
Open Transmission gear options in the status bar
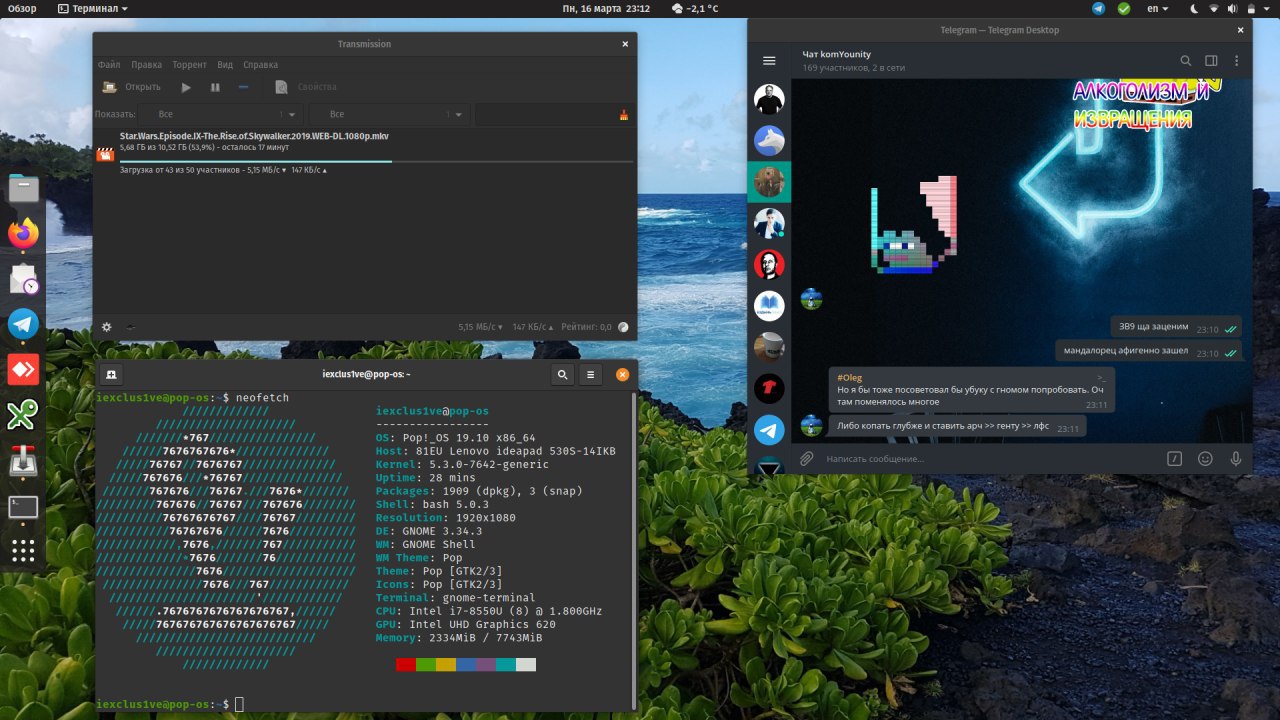[107, 326]
